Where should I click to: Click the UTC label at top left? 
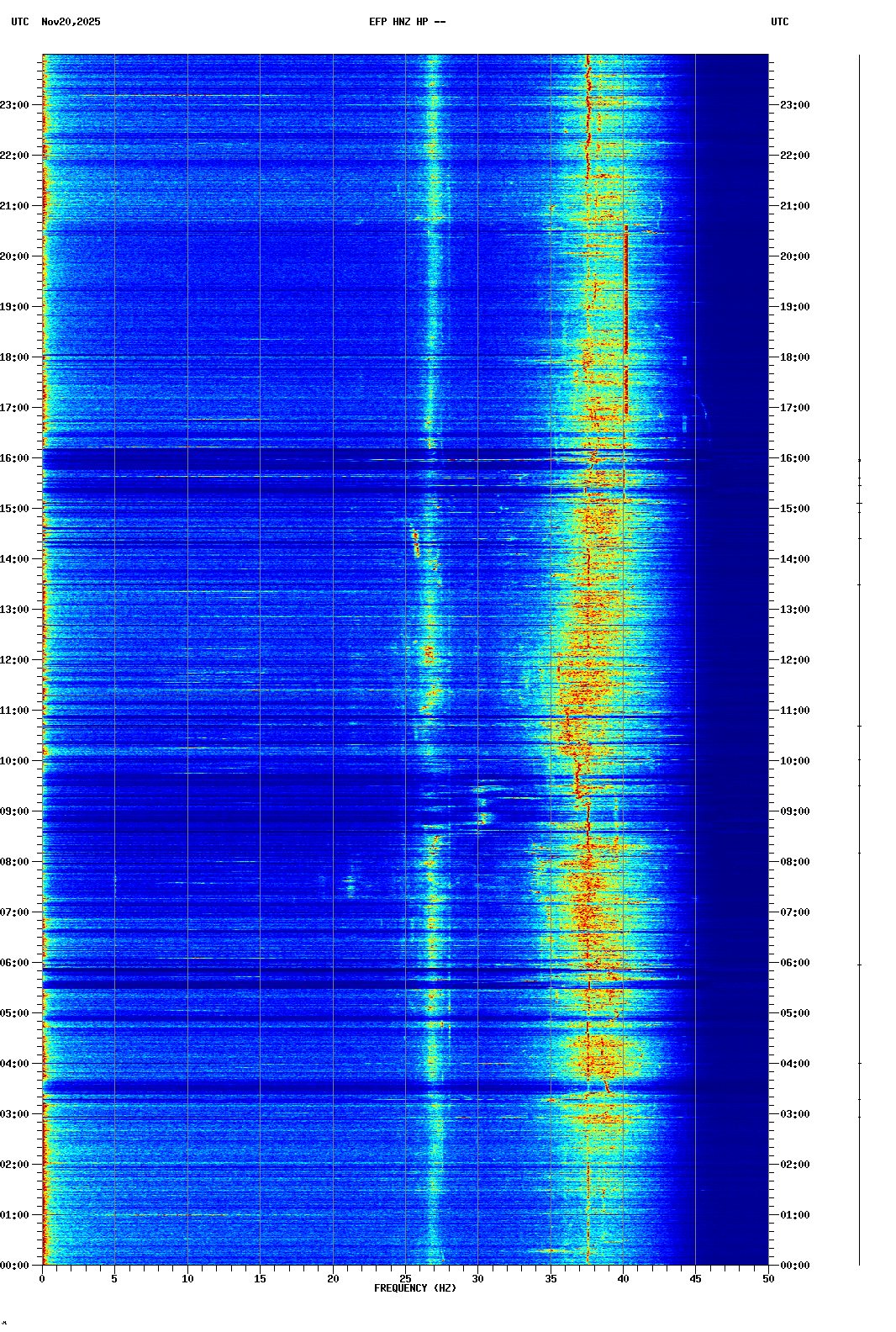point(20,22)
